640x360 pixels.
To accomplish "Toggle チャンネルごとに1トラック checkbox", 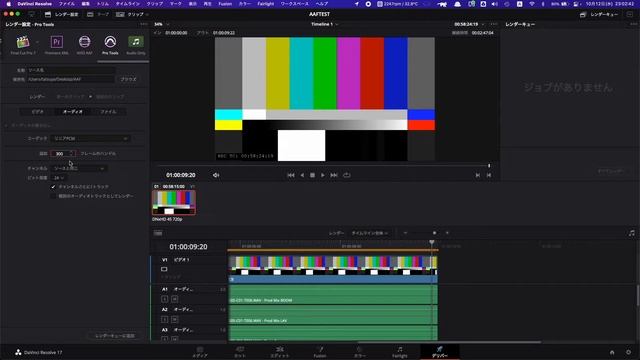I will (x=53, y=187).
